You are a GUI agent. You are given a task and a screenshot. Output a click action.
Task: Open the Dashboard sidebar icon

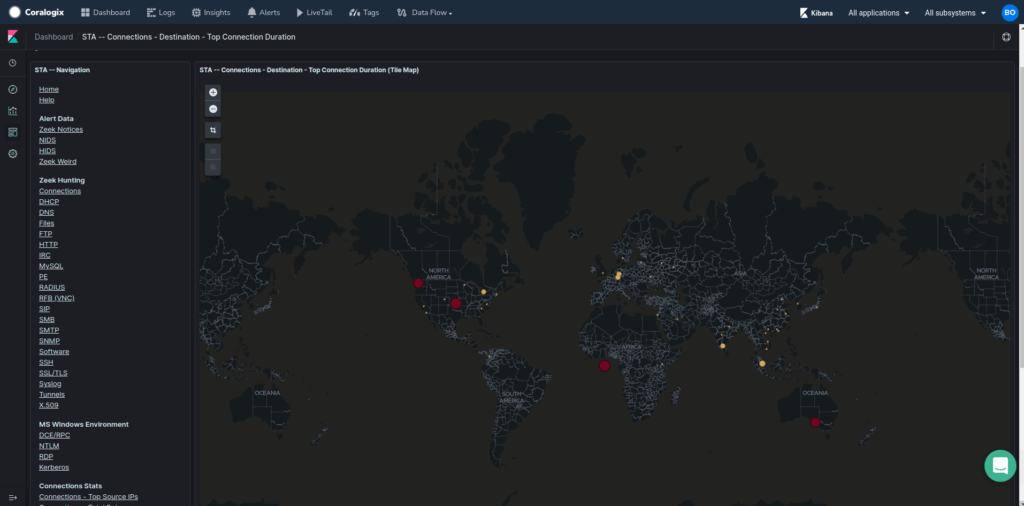point(12,133)
